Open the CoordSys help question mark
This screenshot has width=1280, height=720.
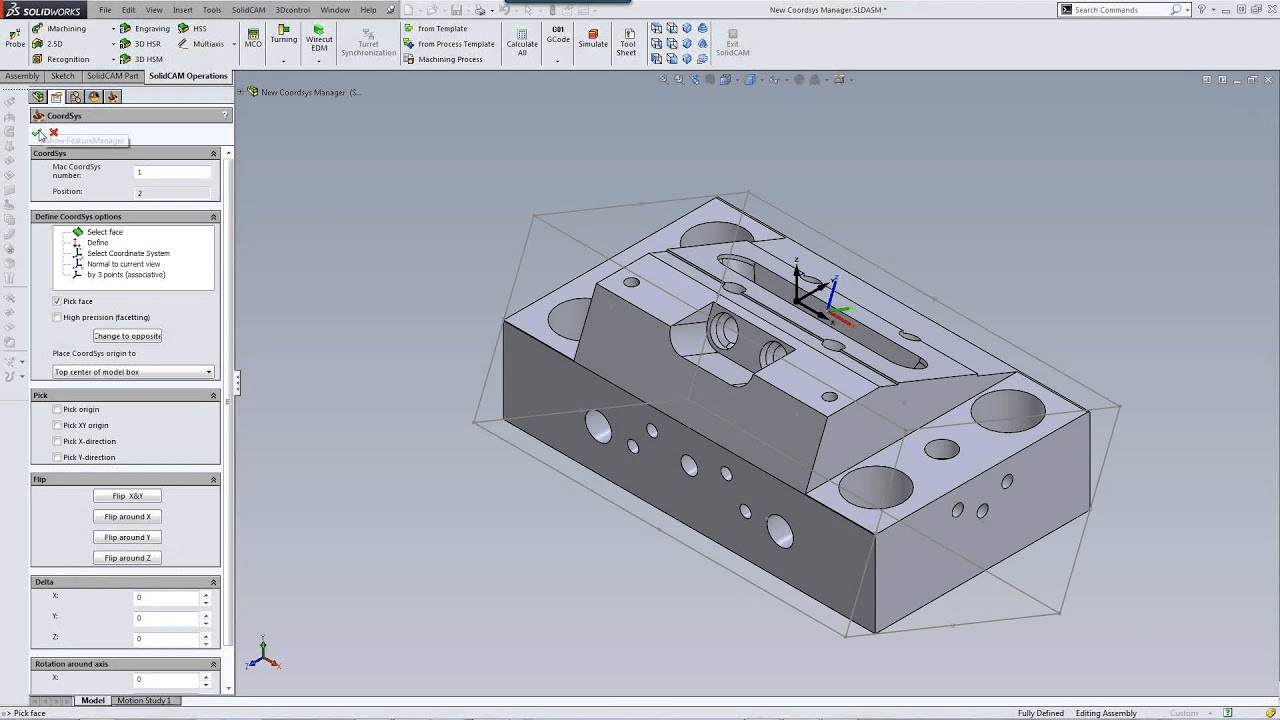224,115
